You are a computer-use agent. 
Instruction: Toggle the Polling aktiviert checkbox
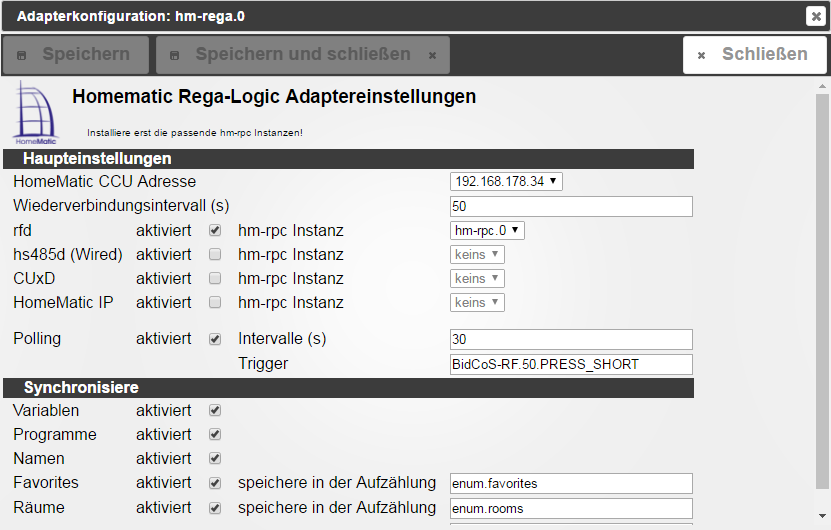point(214,339)
